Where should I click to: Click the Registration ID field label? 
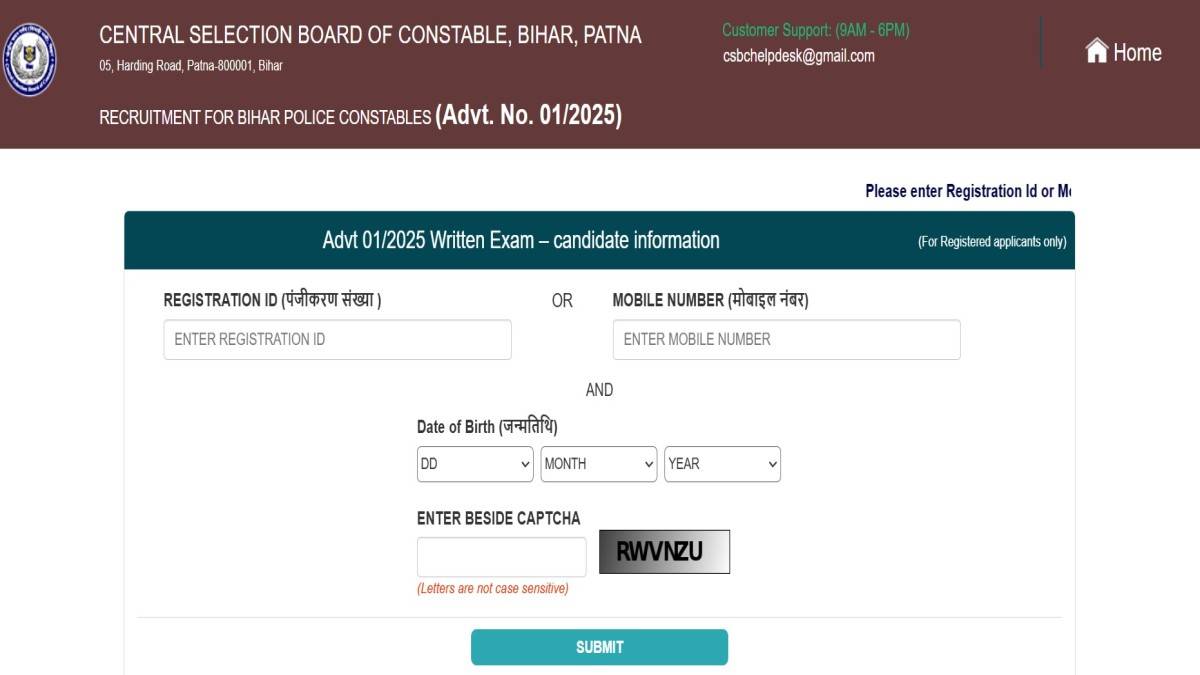(x=272, y=300)
